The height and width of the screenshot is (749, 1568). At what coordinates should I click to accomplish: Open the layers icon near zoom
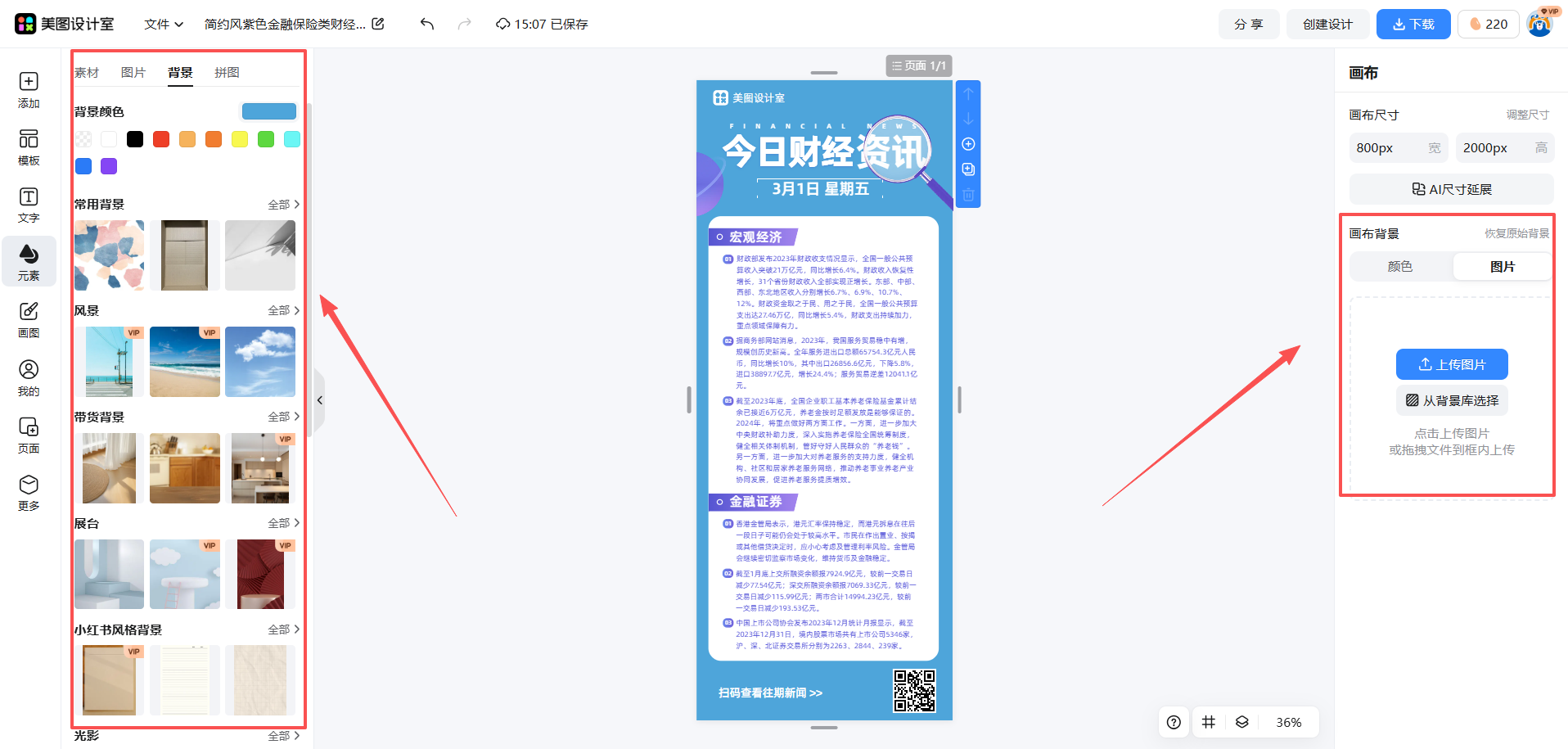(1241, 722)
